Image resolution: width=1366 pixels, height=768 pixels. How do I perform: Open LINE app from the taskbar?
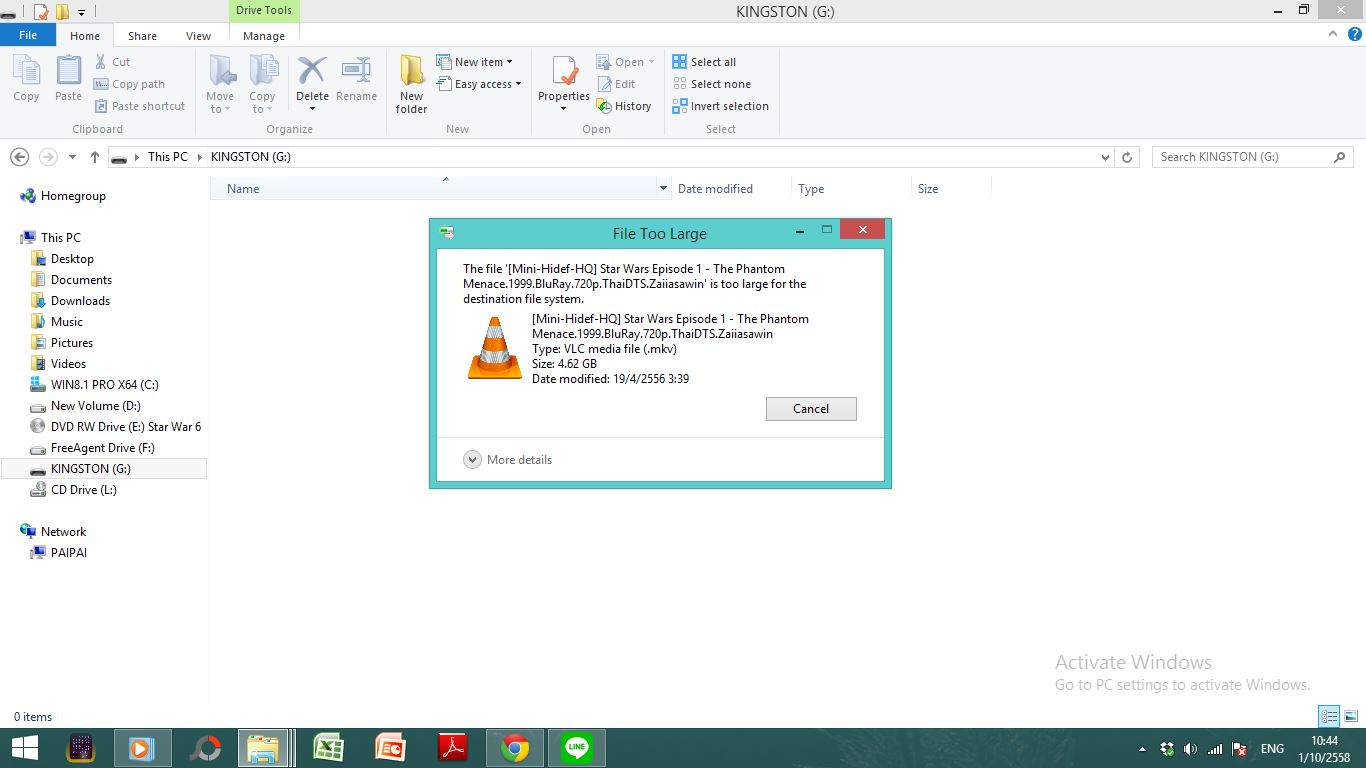tap(577, 748)
